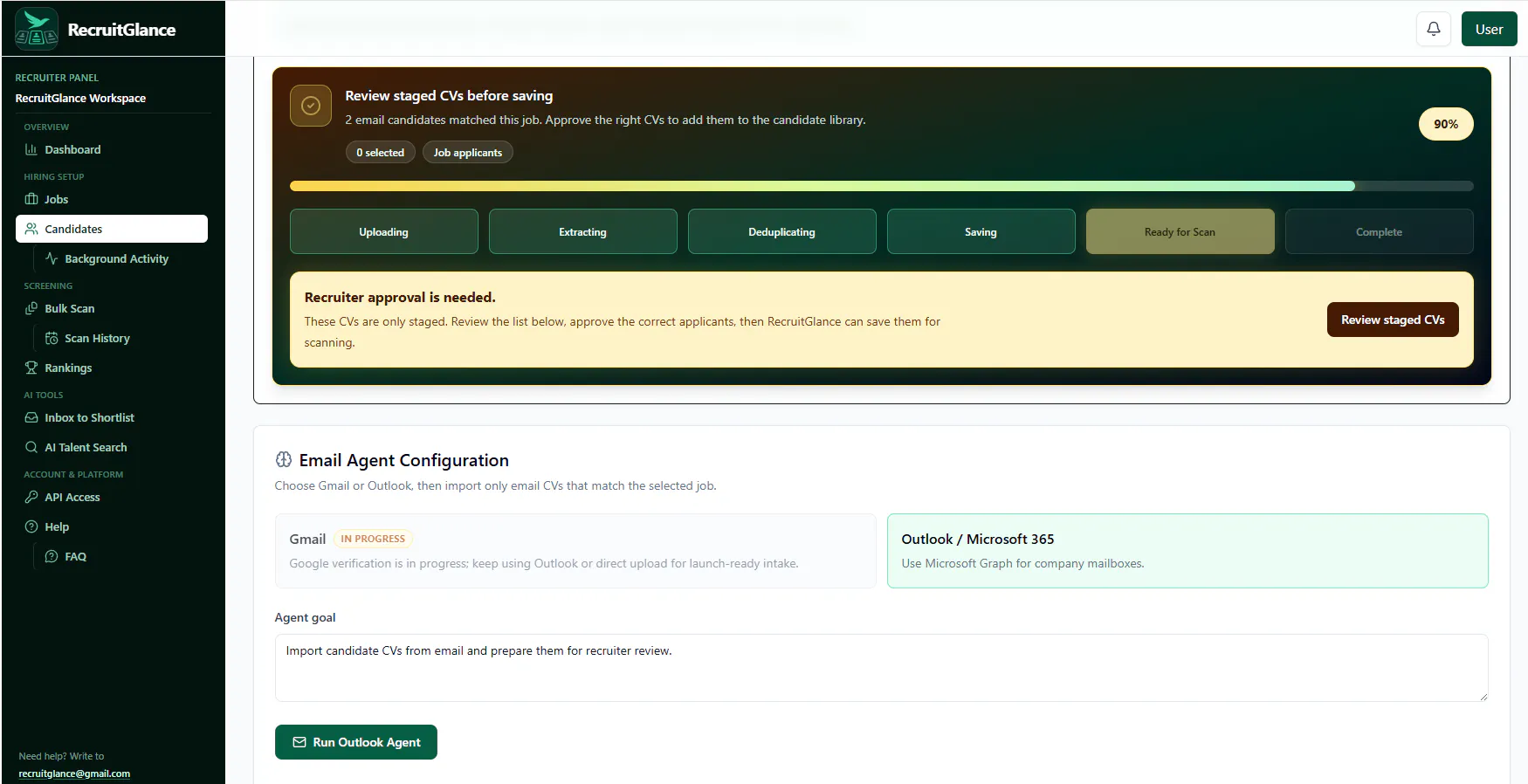Click the Recruiter approval is needed heading
The width and height of the screenshot is (1528, 784).
pos(400,298)
